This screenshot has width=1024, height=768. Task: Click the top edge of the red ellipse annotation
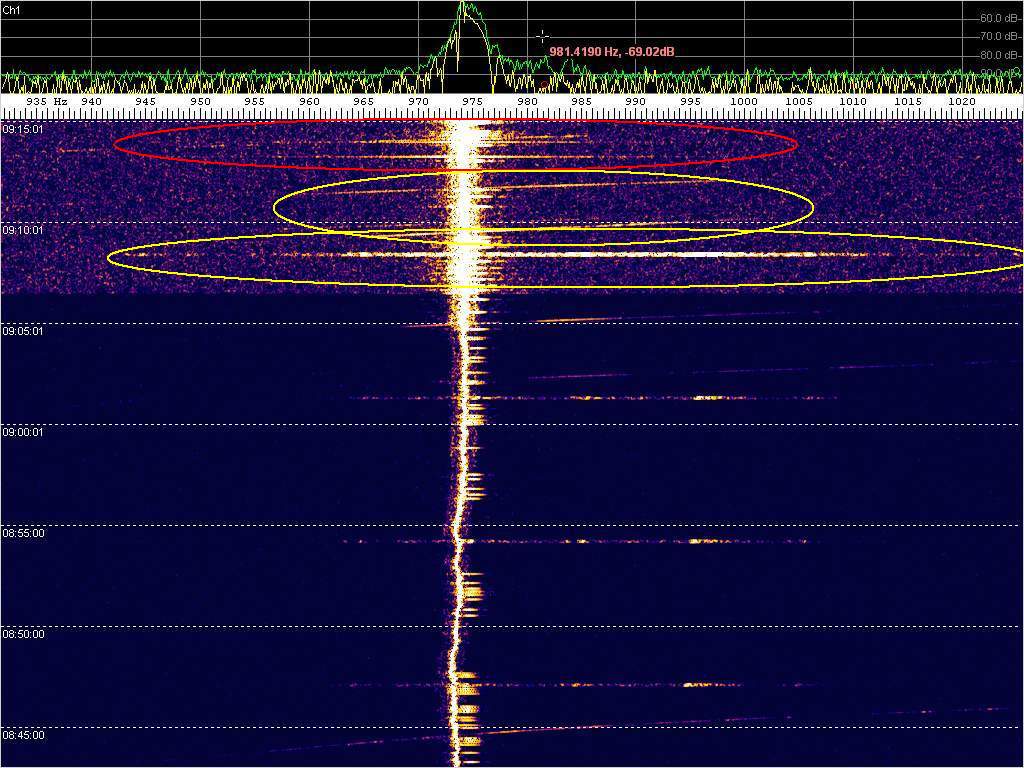click(455, 121)
